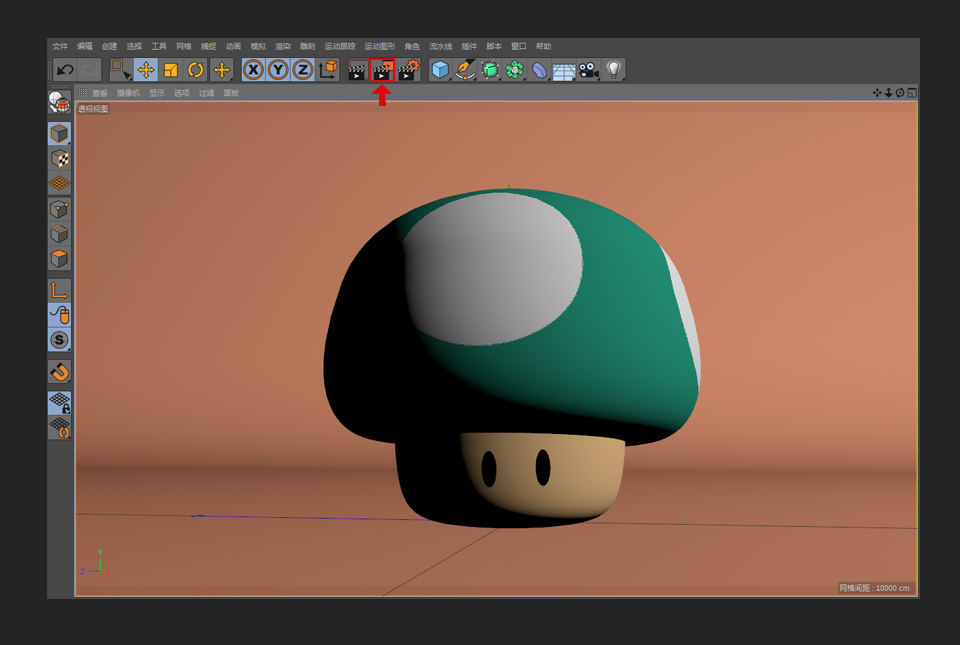The width and height of the screenshot is (960, 645).
Task: Click the camera object icon
Action: point(589,70)
